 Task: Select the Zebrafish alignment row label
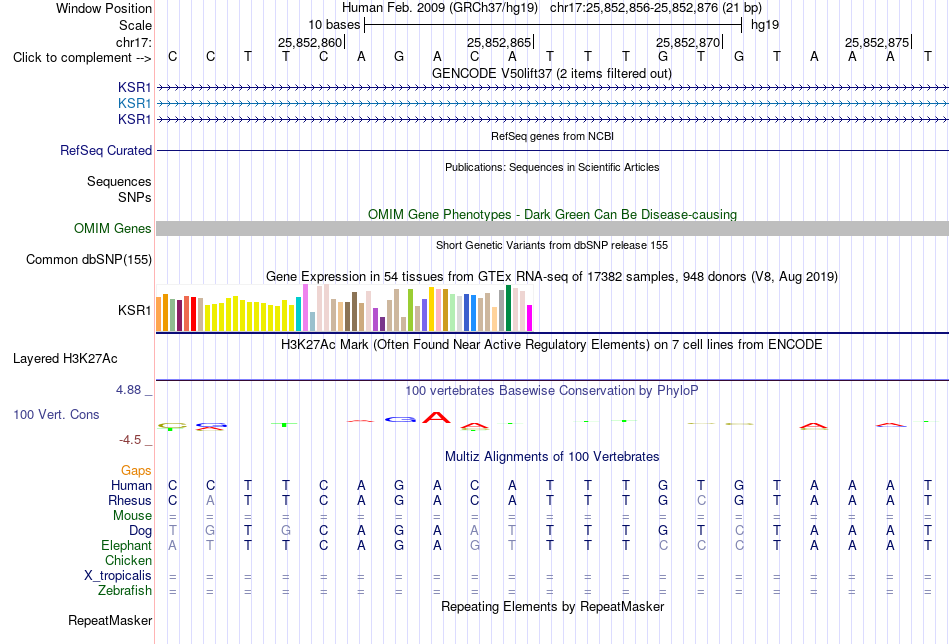tap(125, 590)
